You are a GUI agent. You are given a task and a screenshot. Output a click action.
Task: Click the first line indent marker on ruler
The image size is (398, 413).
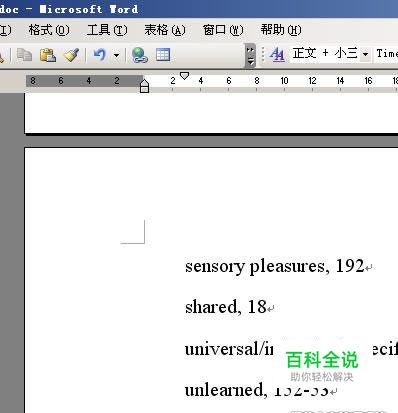[x=184, y=76]
